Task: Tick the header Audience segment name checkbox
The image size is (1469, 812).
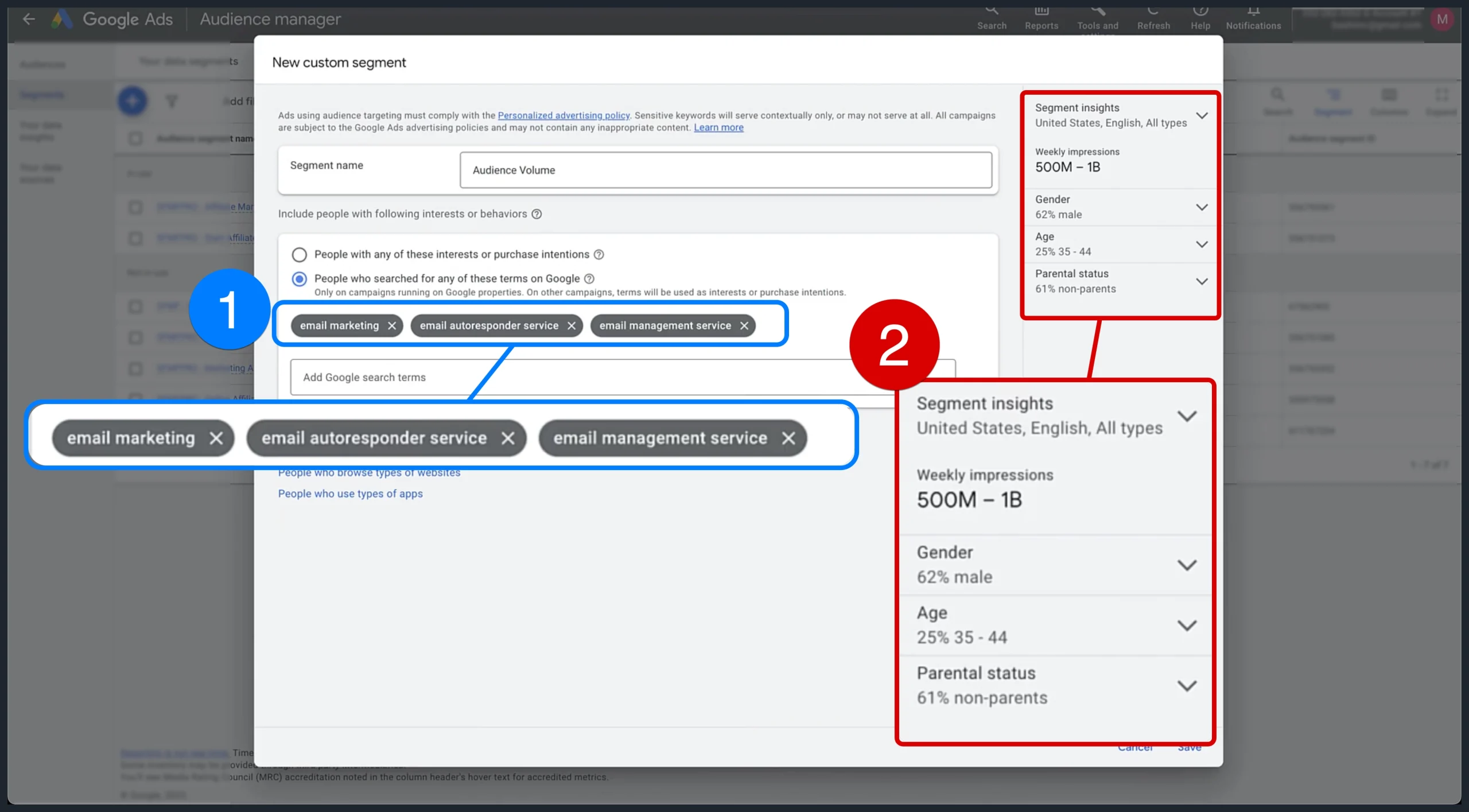Action: [x=135, y=138]
